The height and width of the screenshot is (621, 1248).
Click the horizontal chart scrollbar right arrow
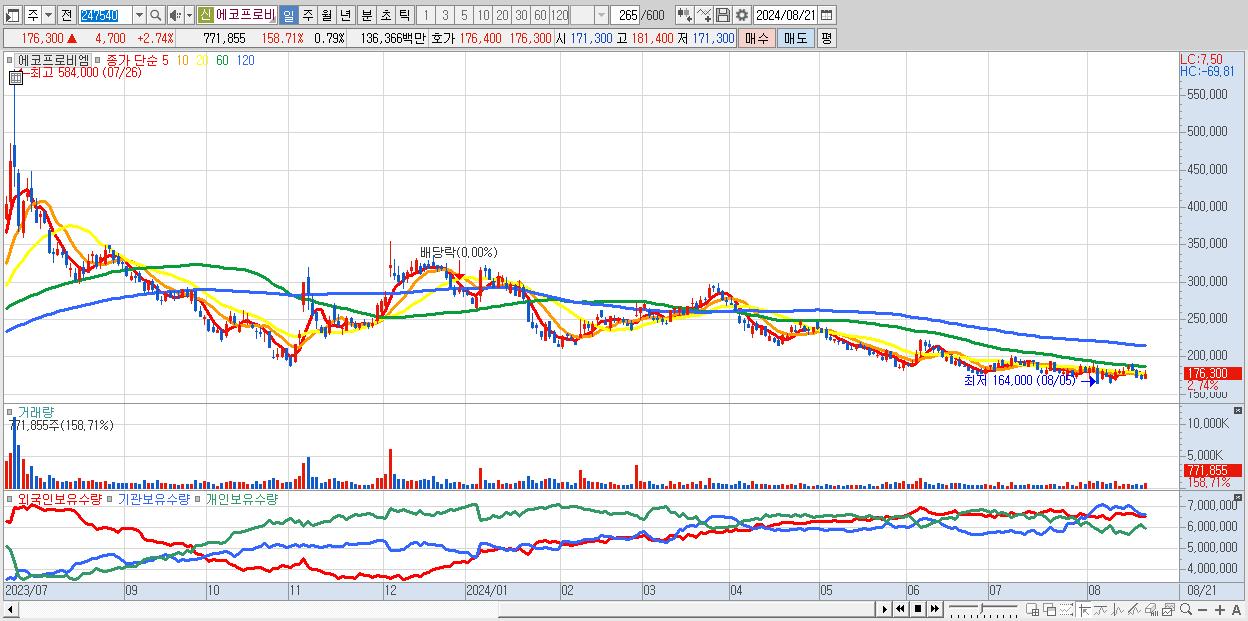pyautogui.click(x=884, y=609)
